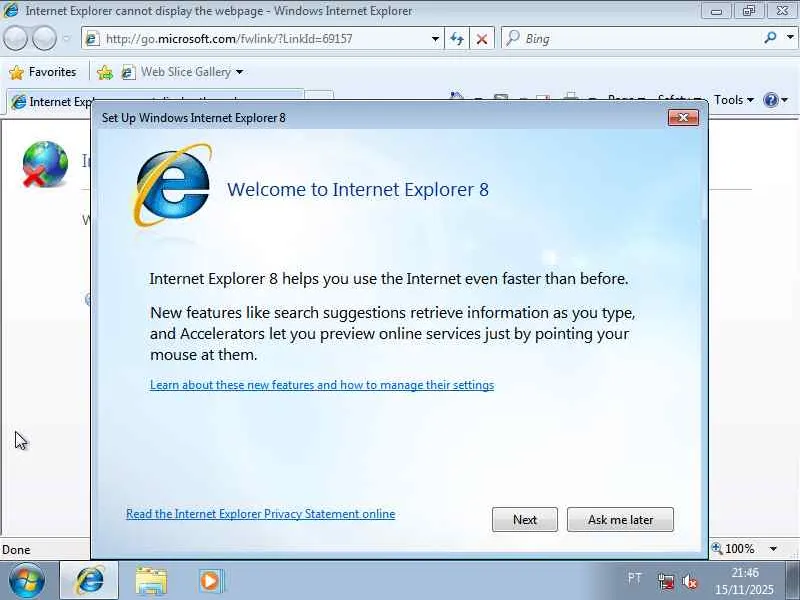Expand the recent pages dropdown arrow
The width and height of the screenshot is (800, 600).
[66, 39]
